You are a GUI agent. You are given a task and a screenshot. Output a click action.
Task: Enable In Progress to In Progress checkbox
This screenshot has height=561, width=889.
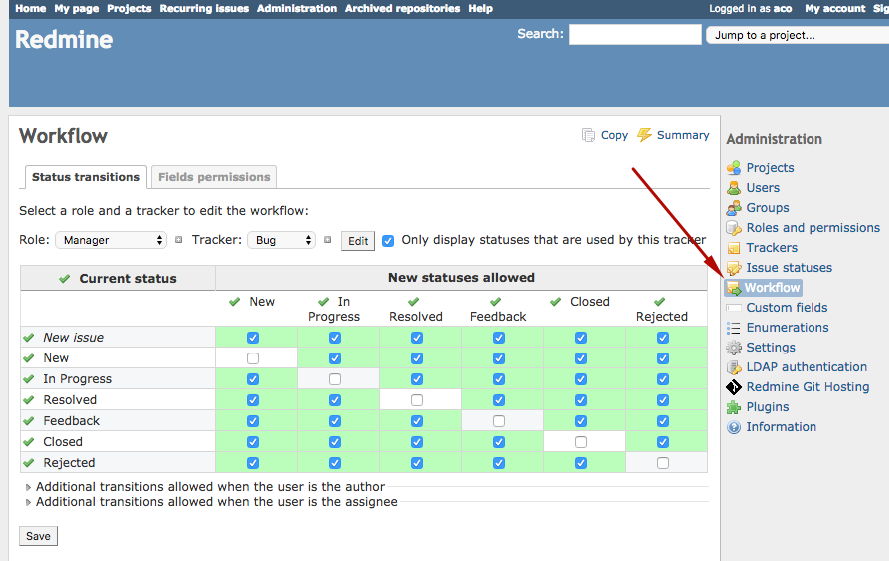(335, 379)
